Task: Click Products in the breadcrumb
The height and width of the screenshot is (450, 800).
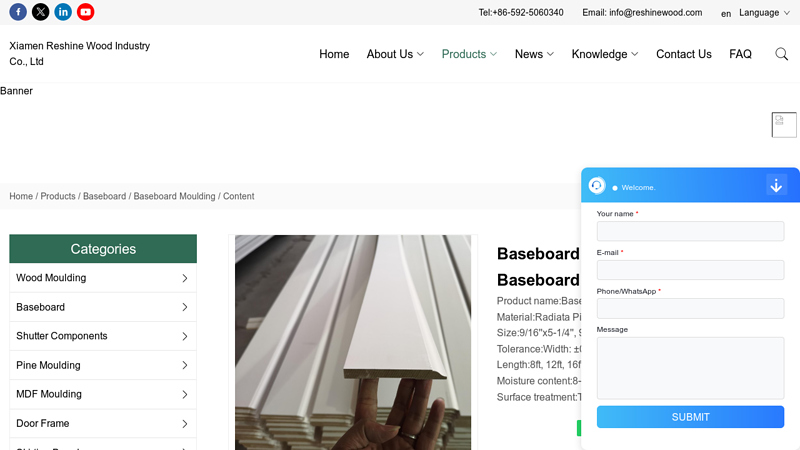Action: coord(58,196)
